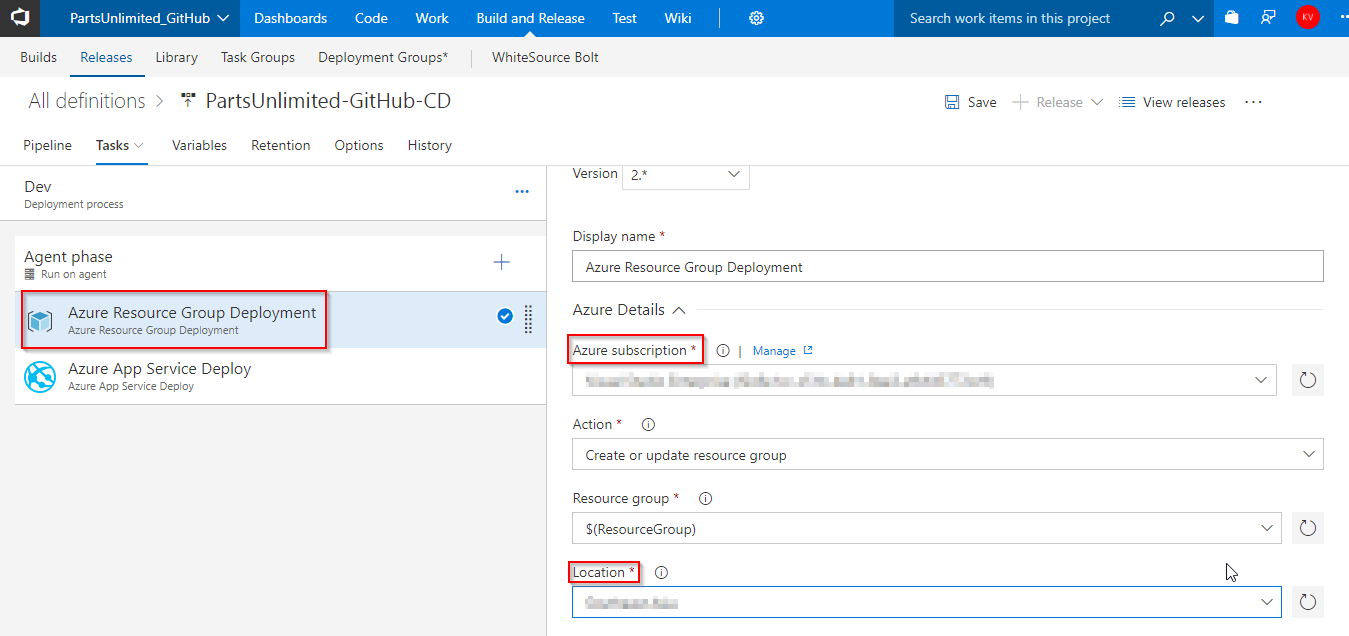Open the Tasks tab dropdown arrow
This screenshot has width=1349, height=636.
pos(139,145)
